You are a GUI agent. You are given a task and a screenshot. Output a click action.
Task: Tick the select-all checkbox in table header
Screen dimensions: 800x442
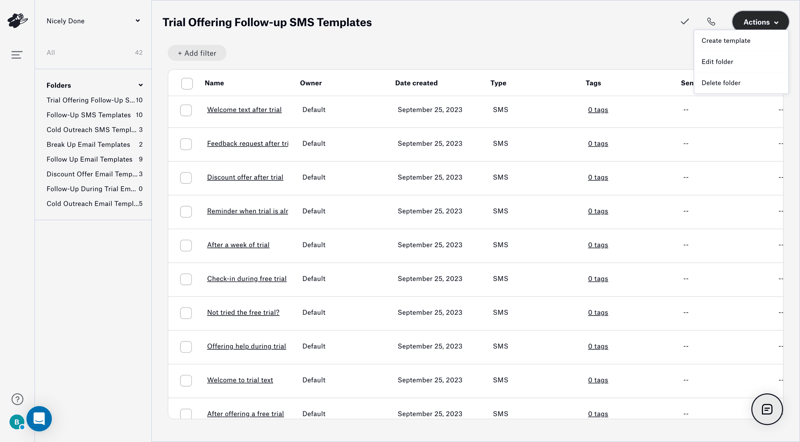coord(187,84)
